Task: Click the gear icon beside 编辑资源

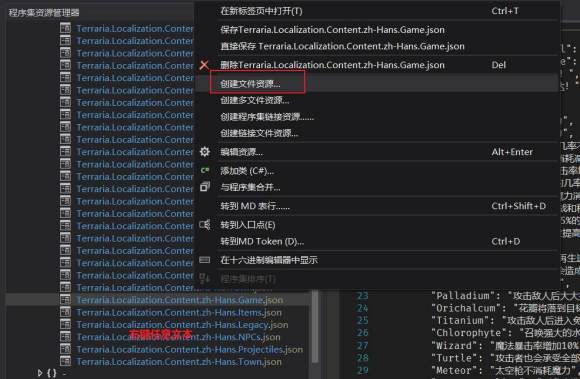Action: click(x=205, y=152)
